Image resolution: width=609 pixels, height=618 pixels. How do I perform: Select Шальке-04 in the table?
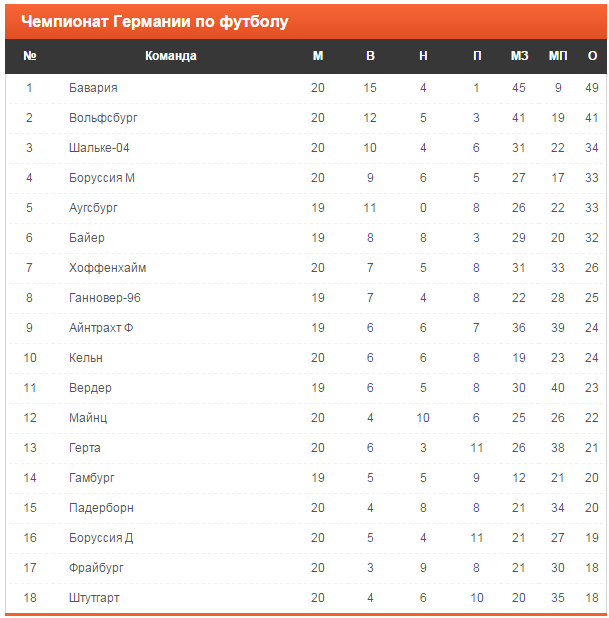(x=99, y=148)
